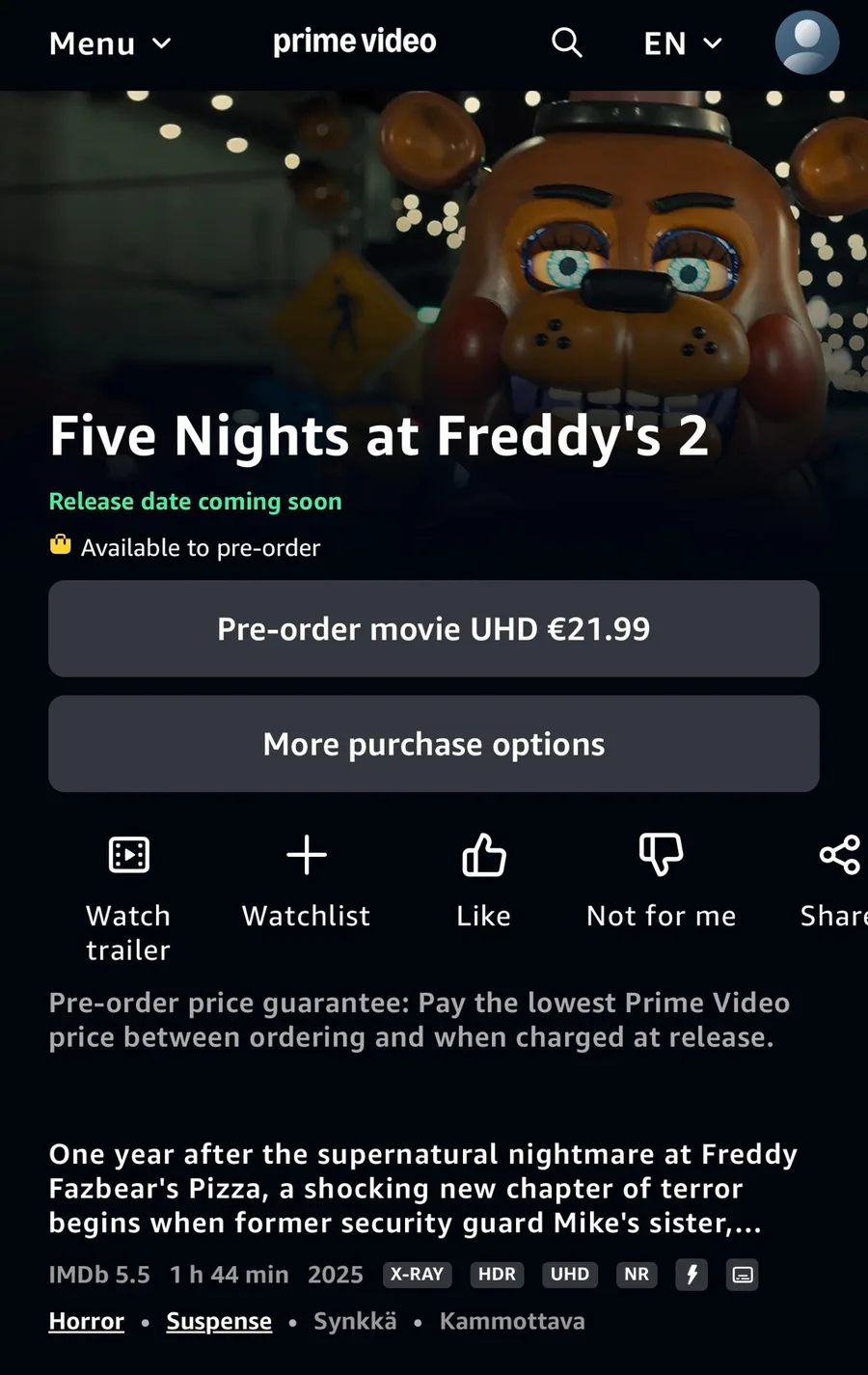Open the Suspense genre link

coord(219,1321)
